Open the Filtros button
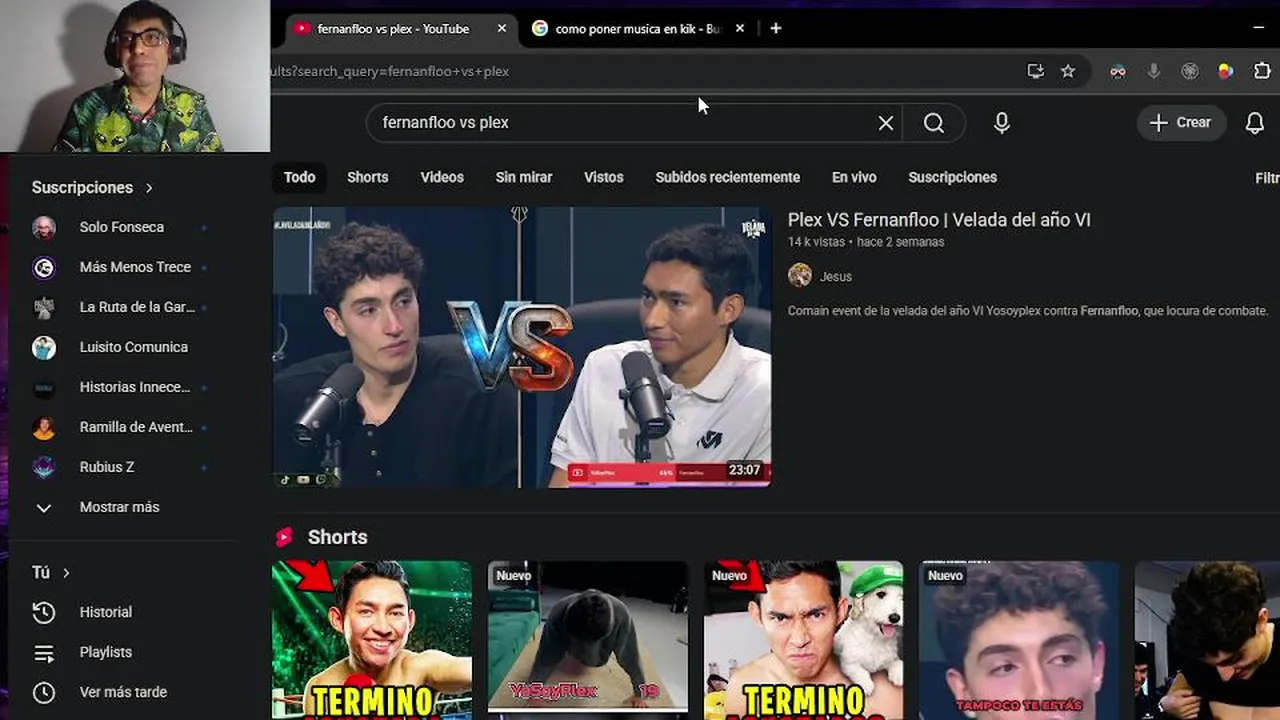1280x720 pixels. (1266, 177)
